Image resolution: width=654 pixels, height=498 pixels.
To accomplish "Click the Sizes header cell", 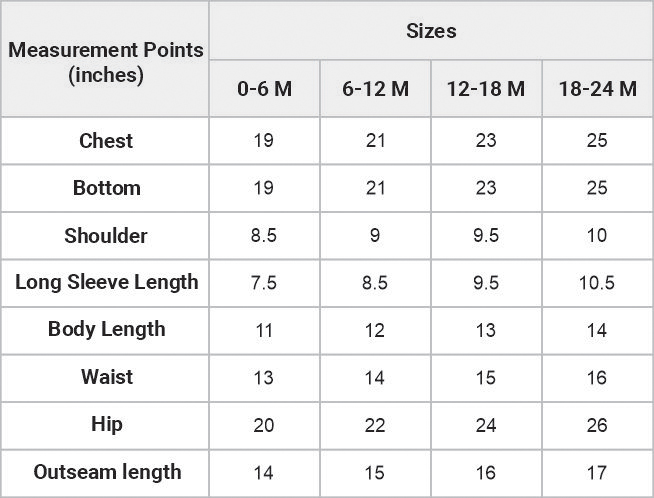I will [x=431, y=30].
